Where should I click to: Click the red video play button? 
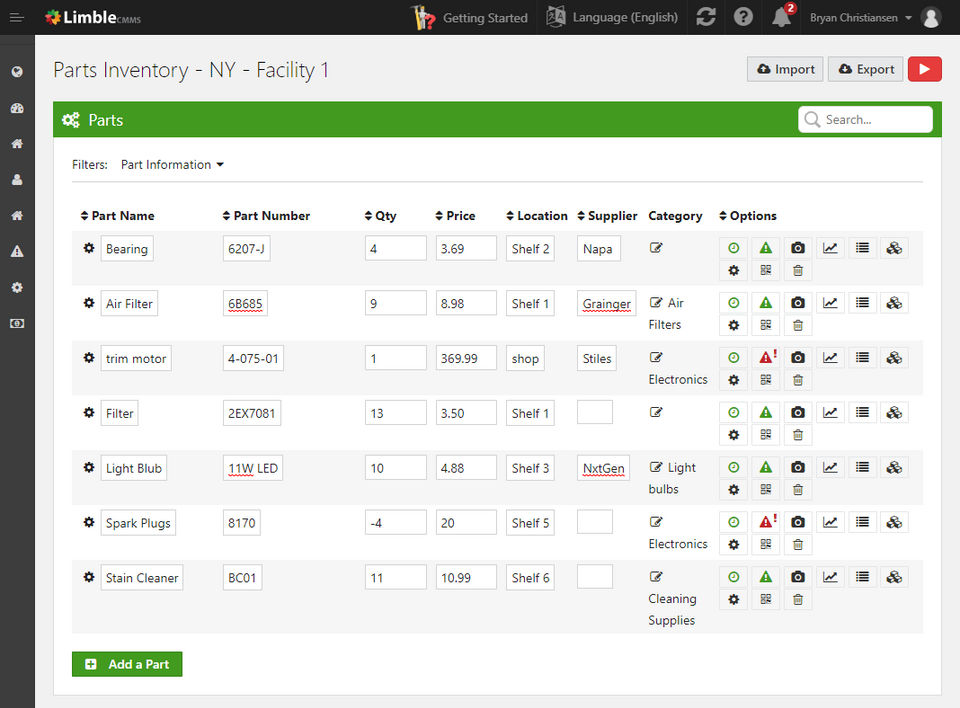pos(924,69)
